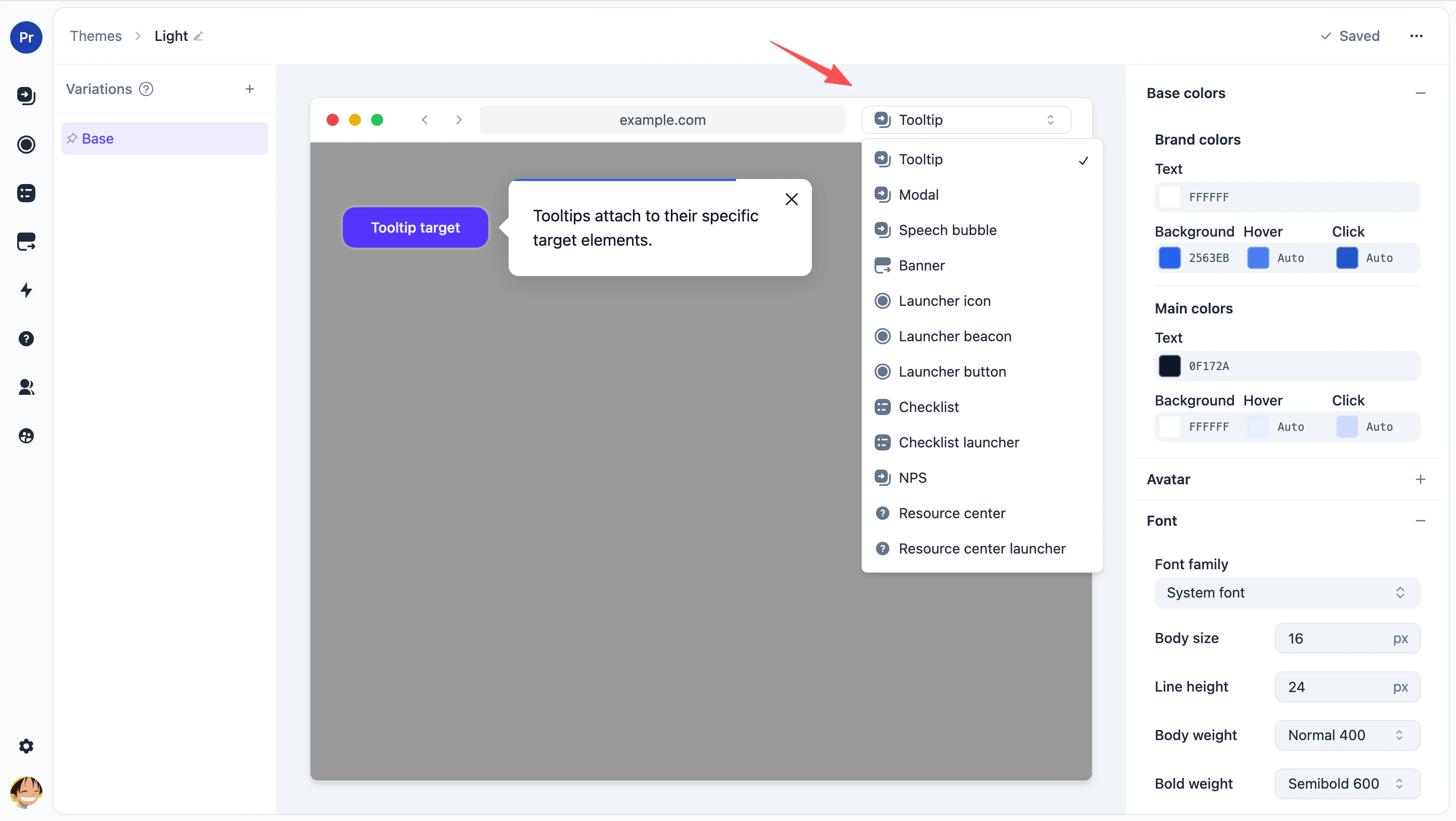The height and width of the screenshot is (821, 1456).
Task: Open the Flows icon in left sidebar
Action: click(26, 96)
